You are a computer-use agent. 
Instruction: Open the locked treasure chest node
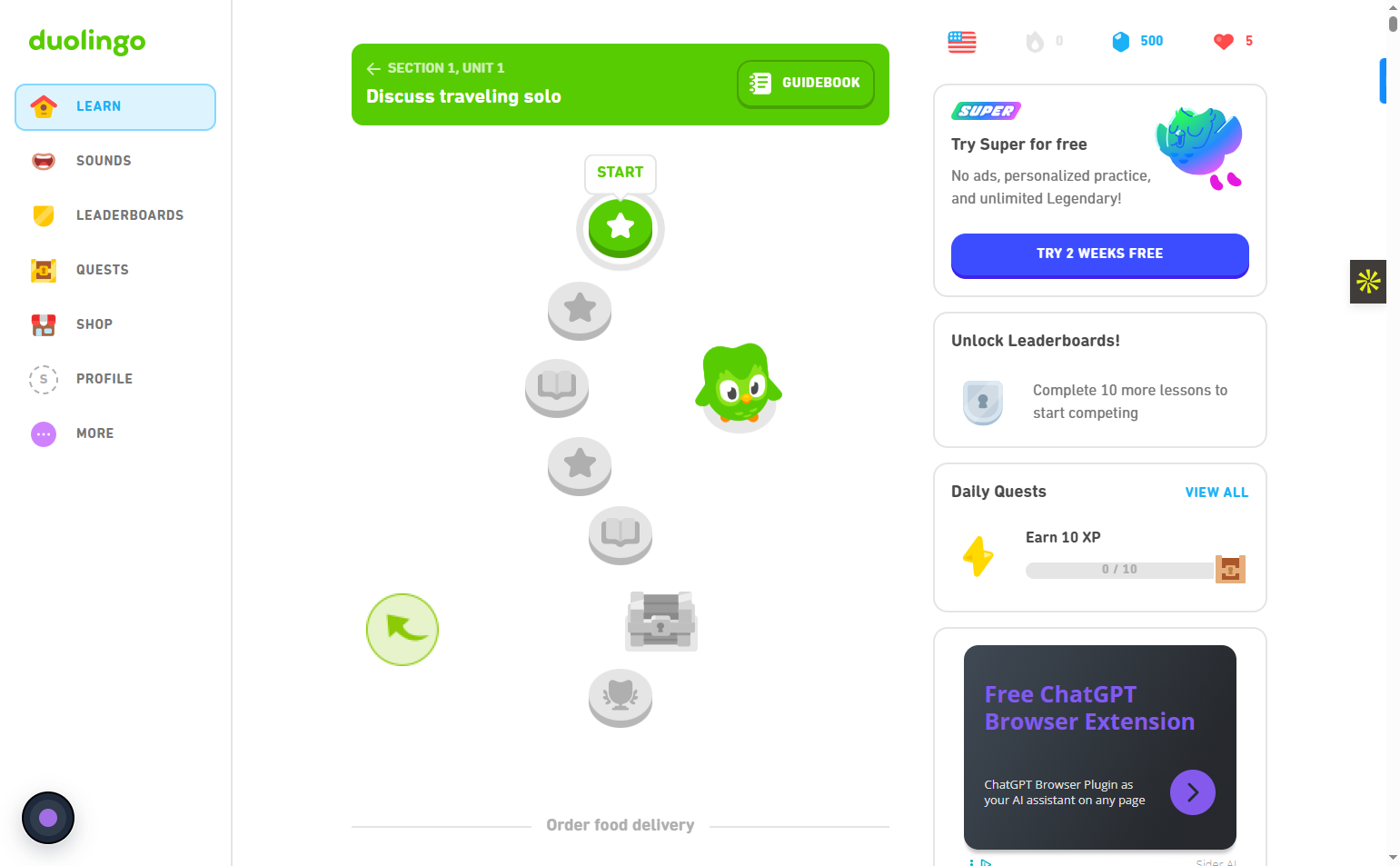tap(661, 621)
